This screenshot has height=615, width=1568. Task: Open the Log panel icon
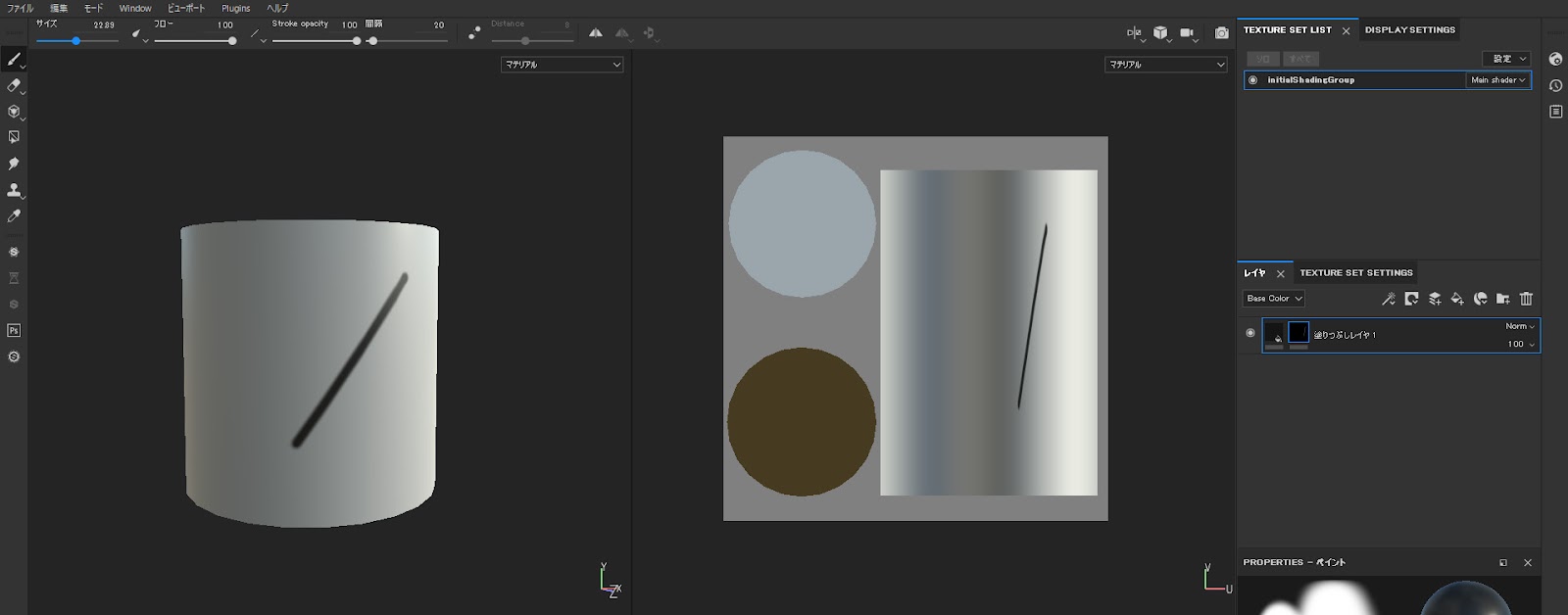tap(1555, 112)
